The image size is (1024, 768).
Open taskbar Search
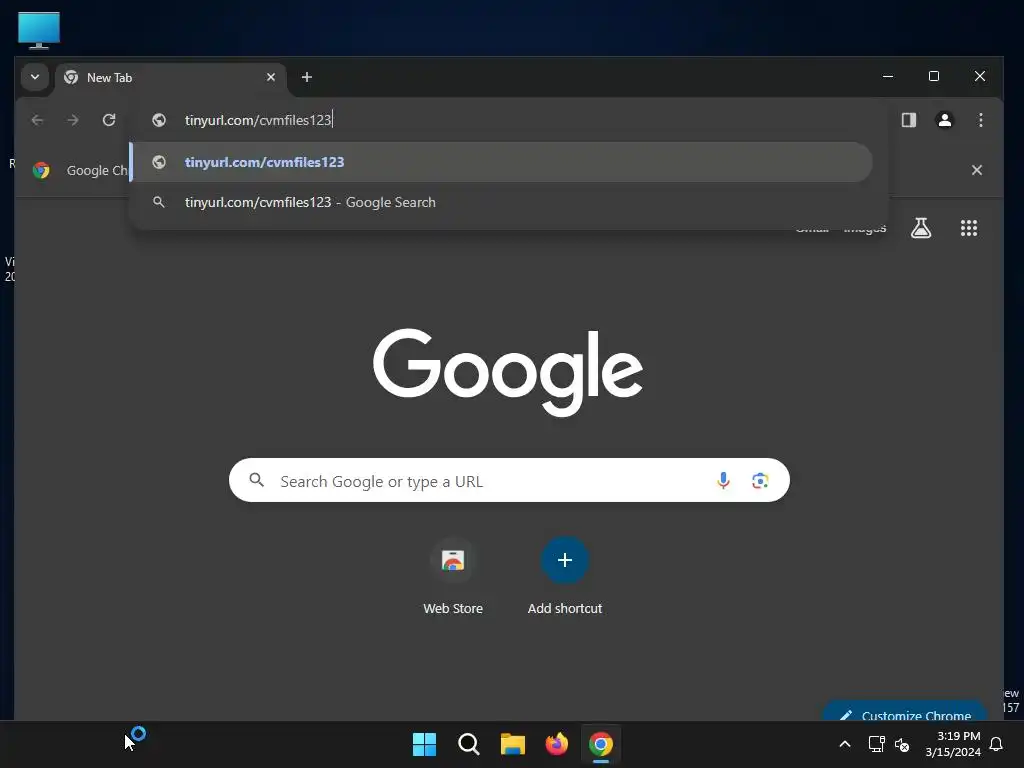(x=469, y=744)
